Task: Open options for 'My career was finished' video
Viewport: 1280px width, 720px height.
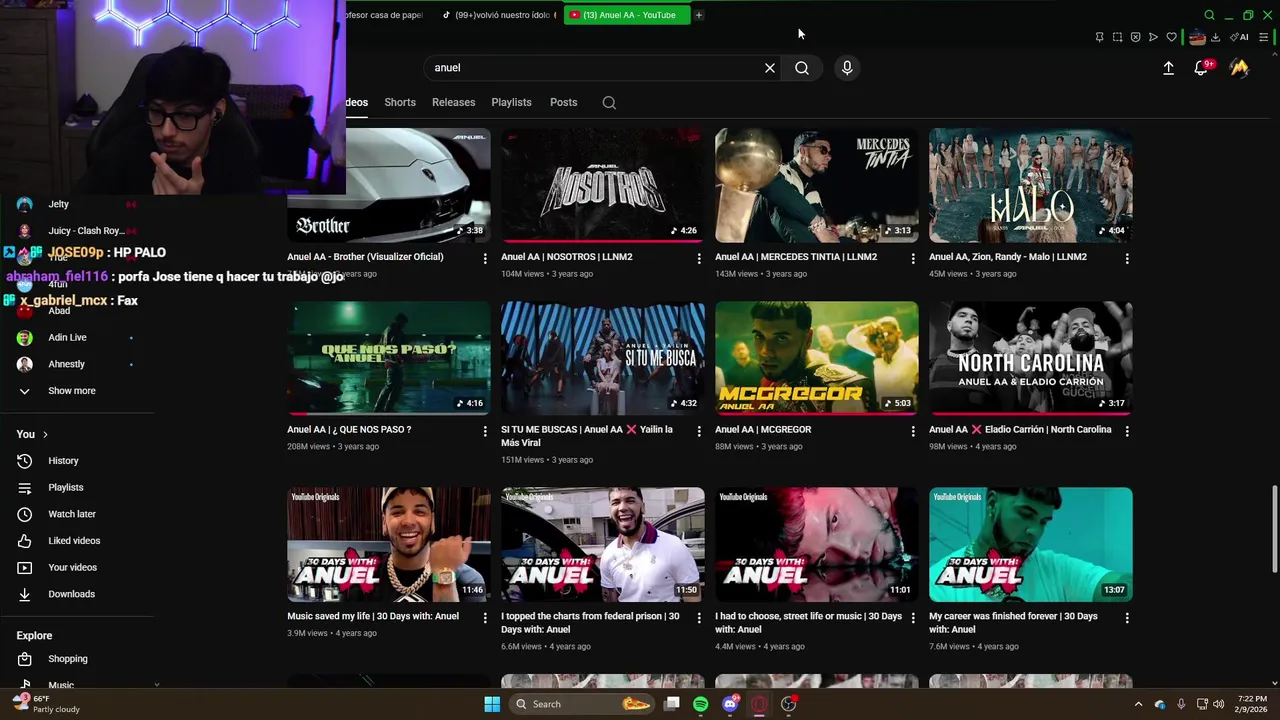Action: coord(1127,618)
